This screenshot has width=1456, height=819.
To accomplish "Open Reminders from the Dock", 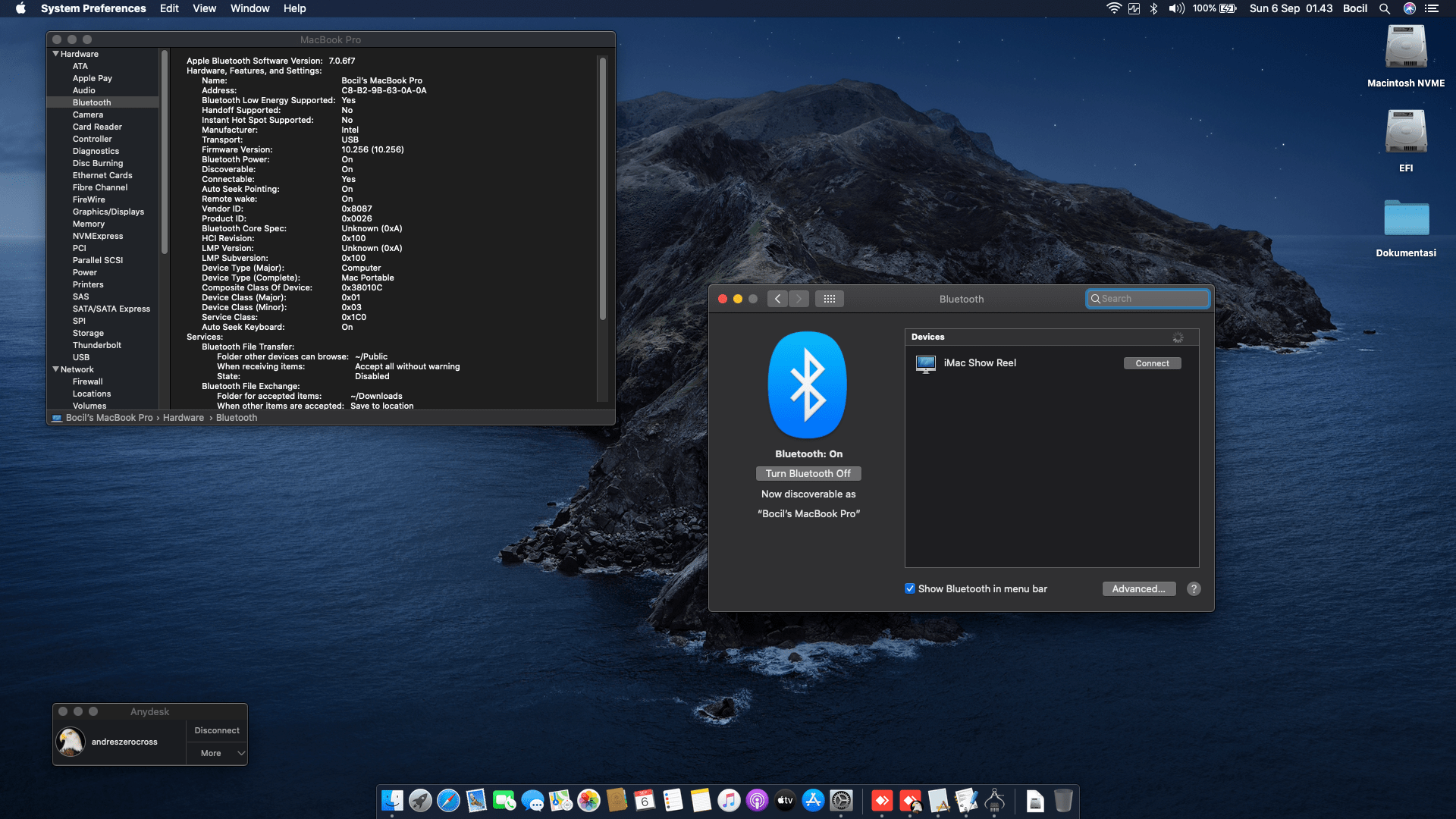I will click(x=673, y=800).
